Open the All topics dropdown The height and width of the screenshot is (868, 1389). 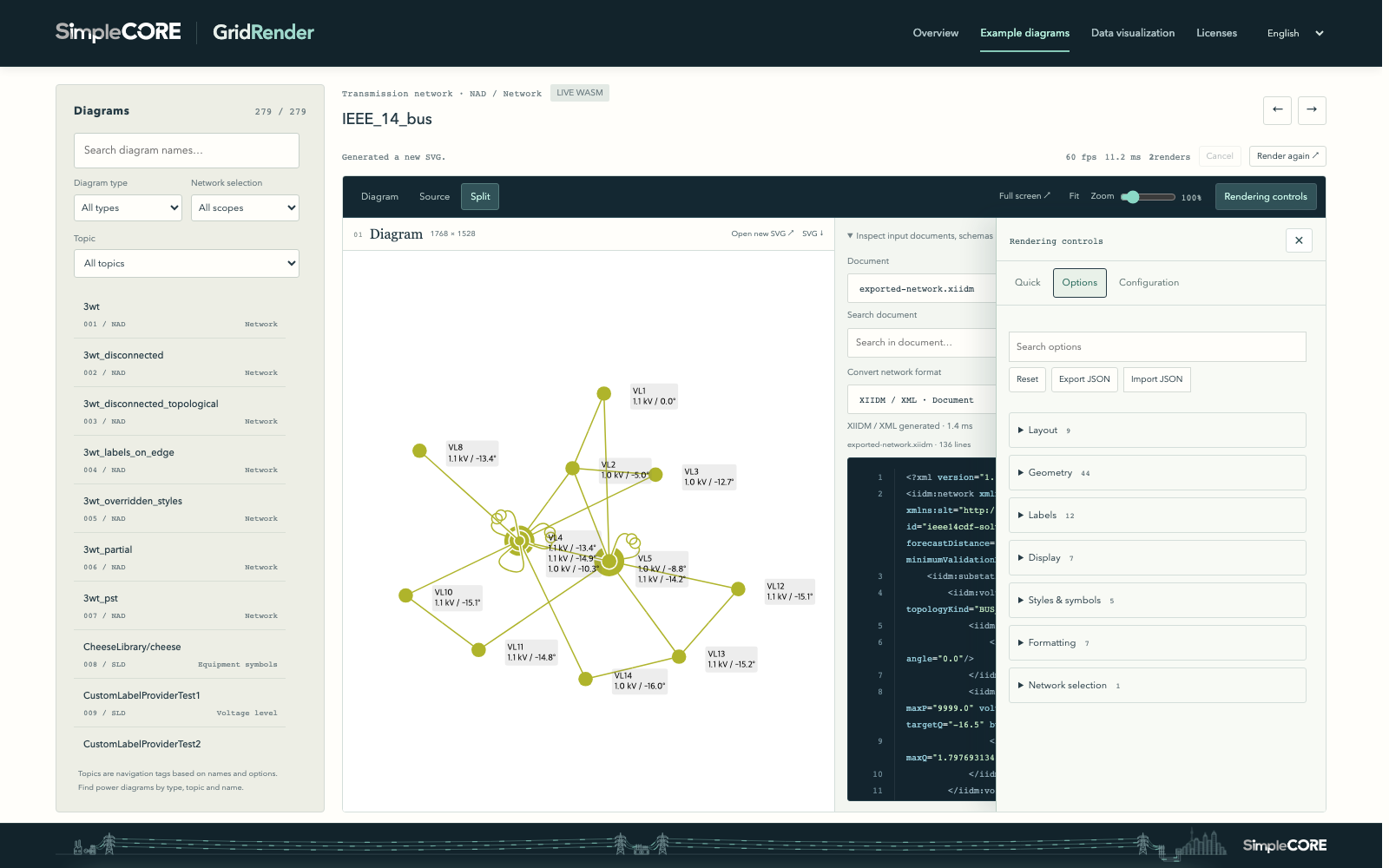tap(187, 263)
